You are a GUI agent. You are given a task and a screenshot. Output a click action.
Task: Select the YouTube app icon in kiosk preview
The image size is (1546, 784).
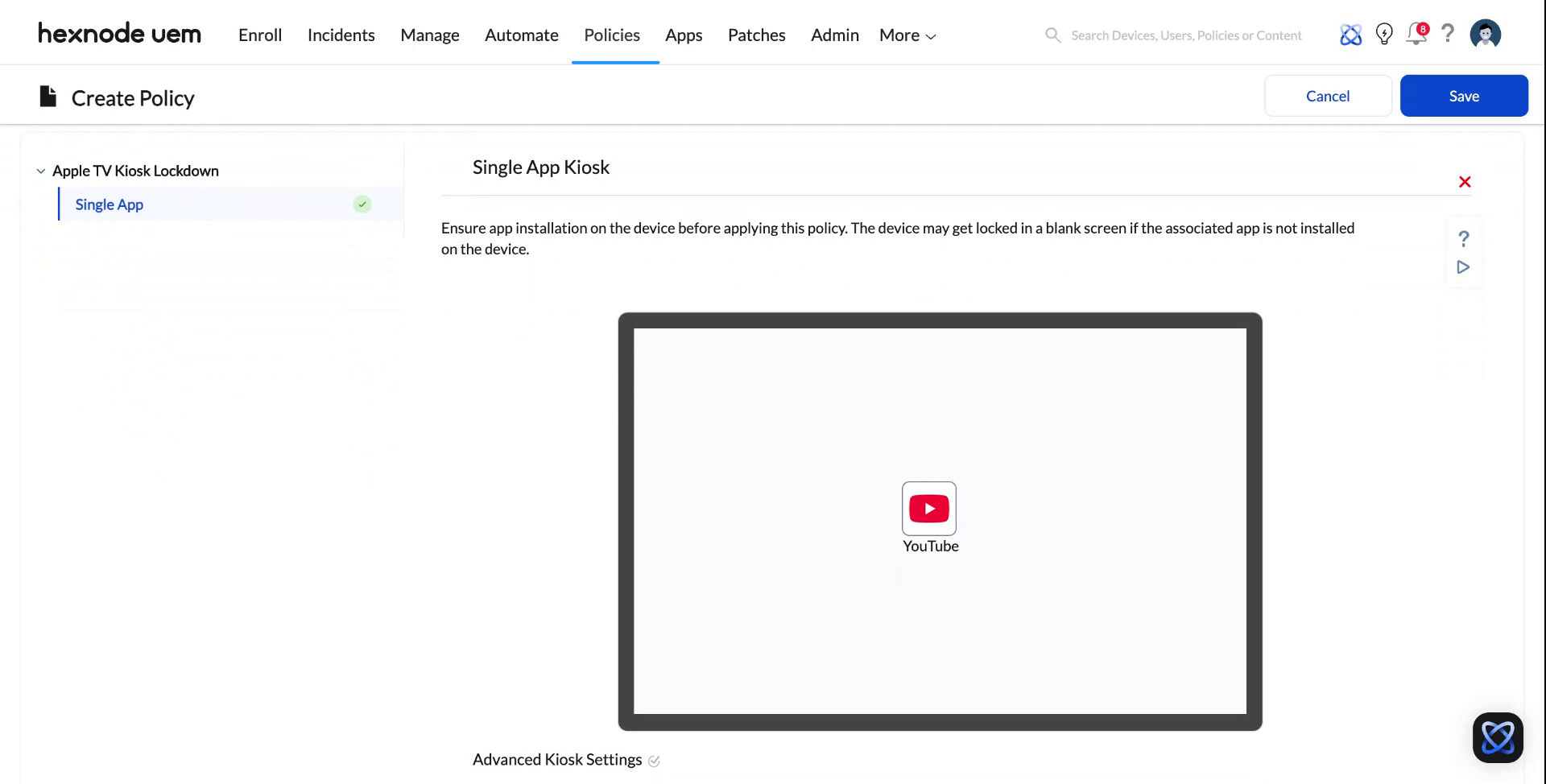929,509
